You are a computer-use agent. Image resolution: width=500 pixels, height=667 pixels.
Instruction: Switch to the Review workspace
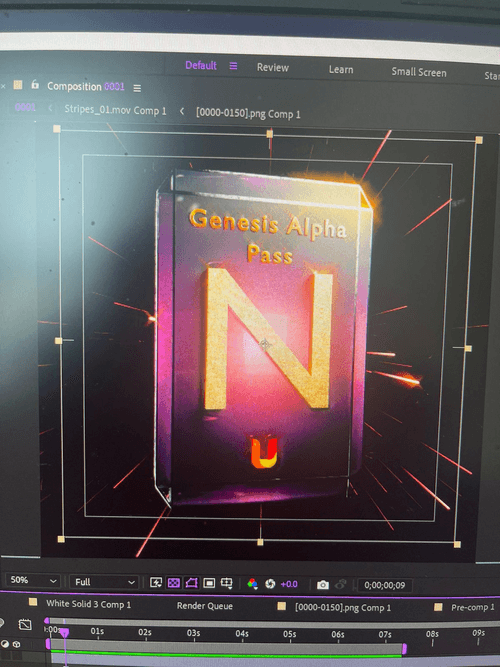pyautogui.click(x=273, y=68)
